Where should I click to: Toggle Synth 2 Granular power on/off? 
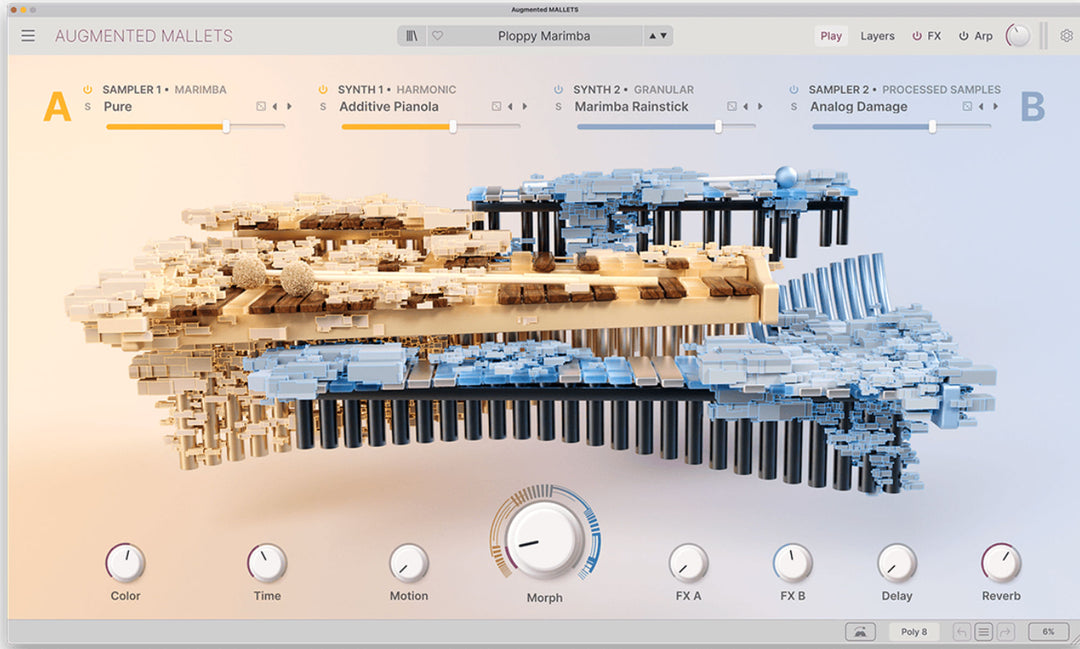(x=559, y=90)
